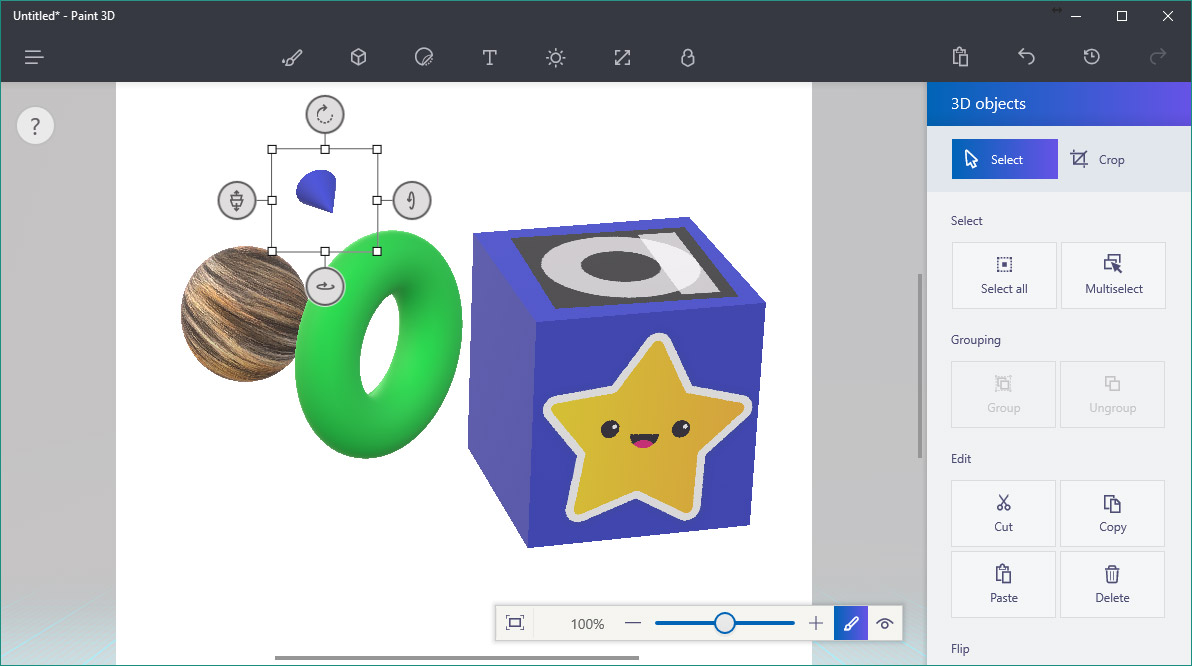This screenshot has height=666, width=1192.
Task: Switch to the Crop tab
Action: click(x=1098, y=159)
